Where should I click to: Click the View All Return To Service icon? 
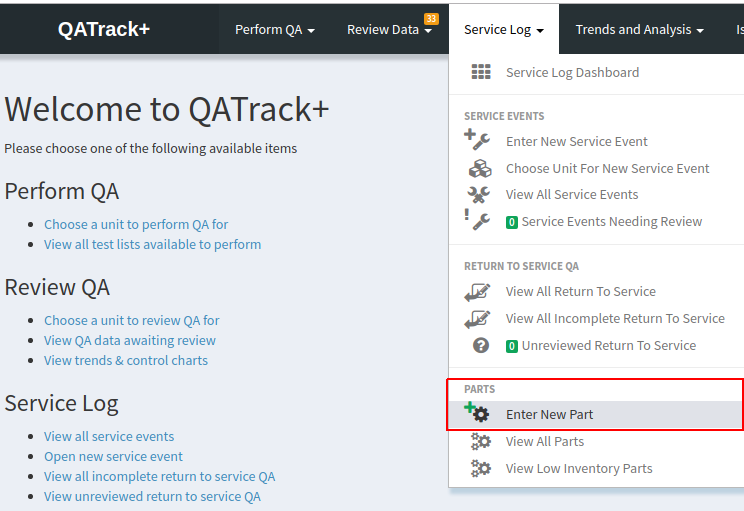pos(477,292)
